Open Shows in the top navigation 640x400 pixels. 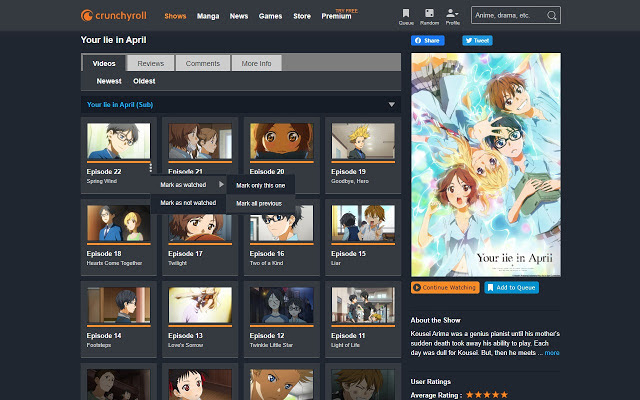pos(175,16)
